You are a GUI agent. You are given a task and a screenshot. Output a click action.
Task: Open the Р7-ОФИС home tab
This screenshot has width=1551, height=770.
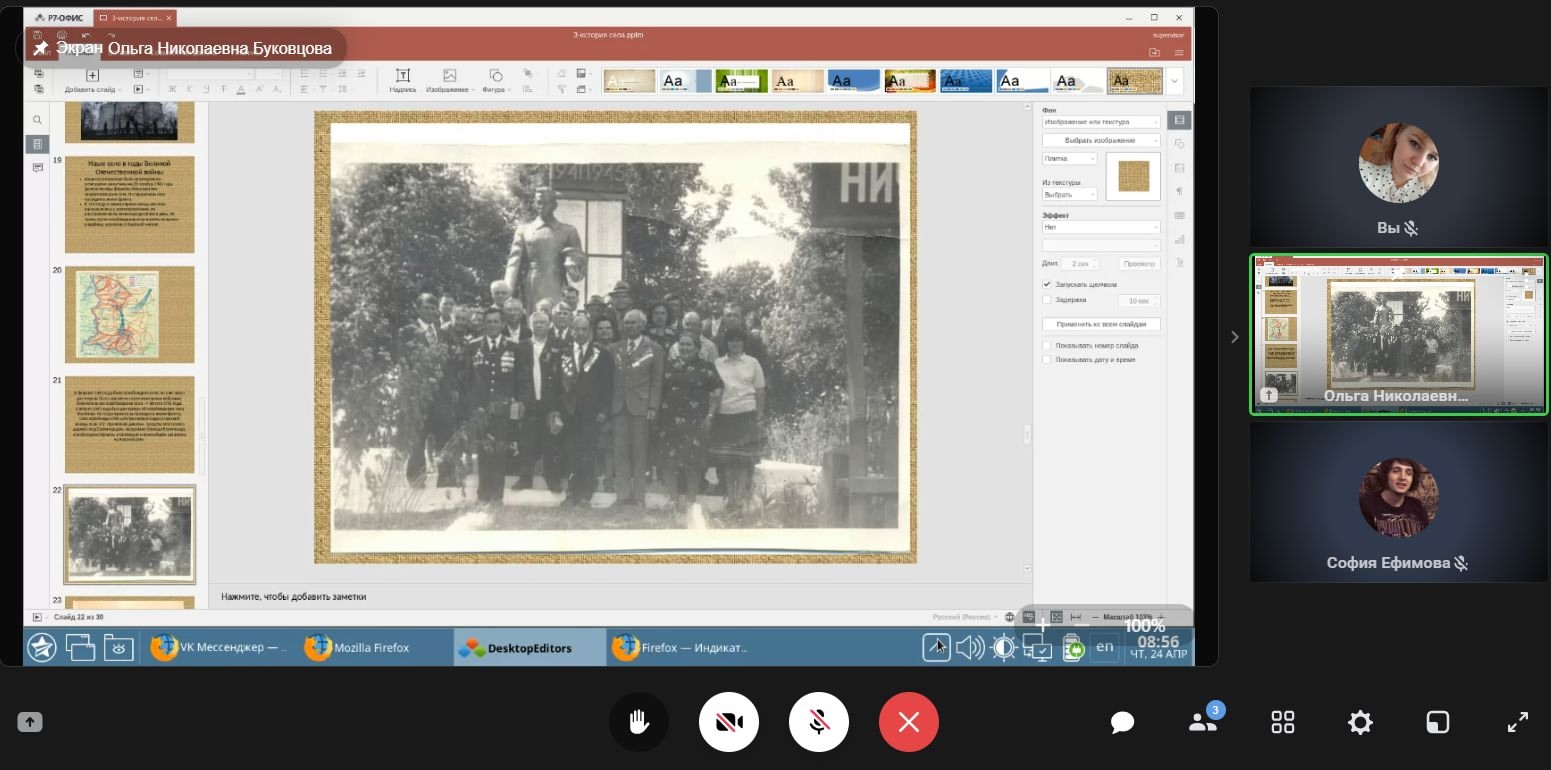pos(61,18)
